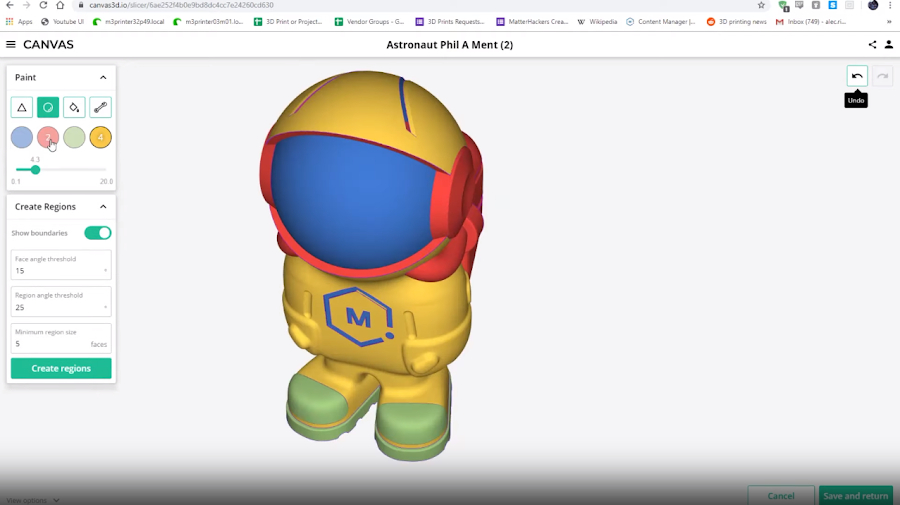Click the browser forward arrow
This screenshot has width=900, height=505.
26,5
